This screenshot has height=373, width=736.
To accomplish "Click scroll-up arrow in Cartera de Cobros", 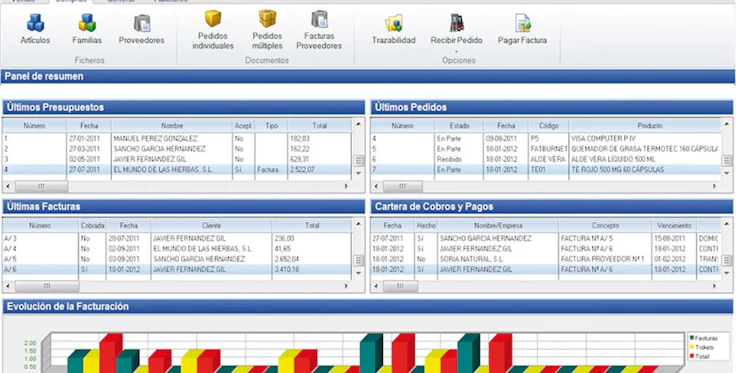I will 727,224.
